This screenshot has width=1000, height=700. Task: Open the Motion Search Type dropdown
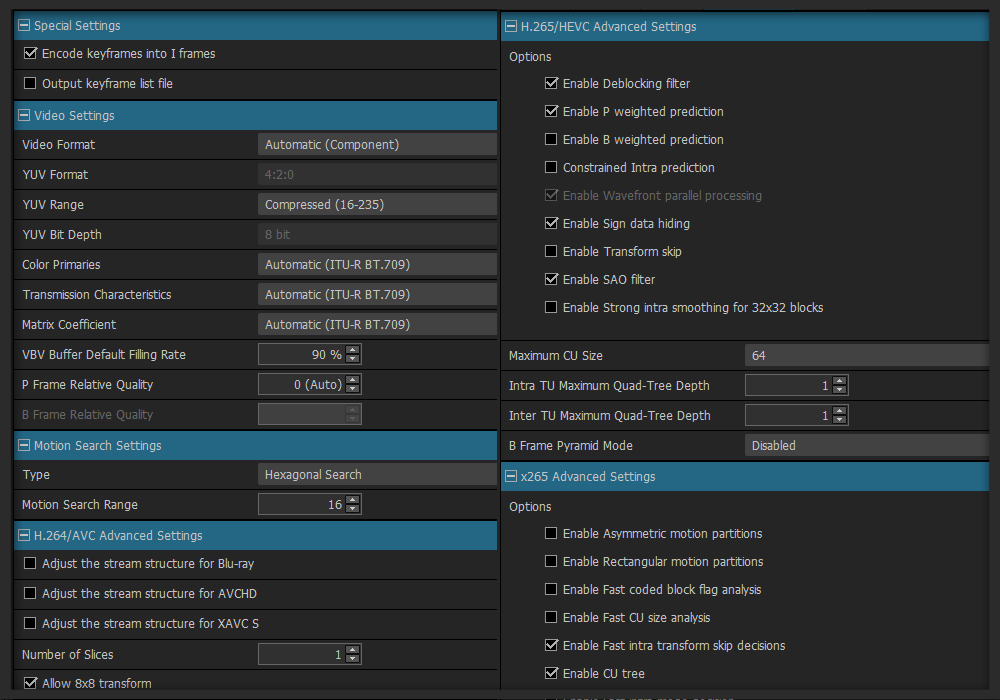[x=377, y=475]
